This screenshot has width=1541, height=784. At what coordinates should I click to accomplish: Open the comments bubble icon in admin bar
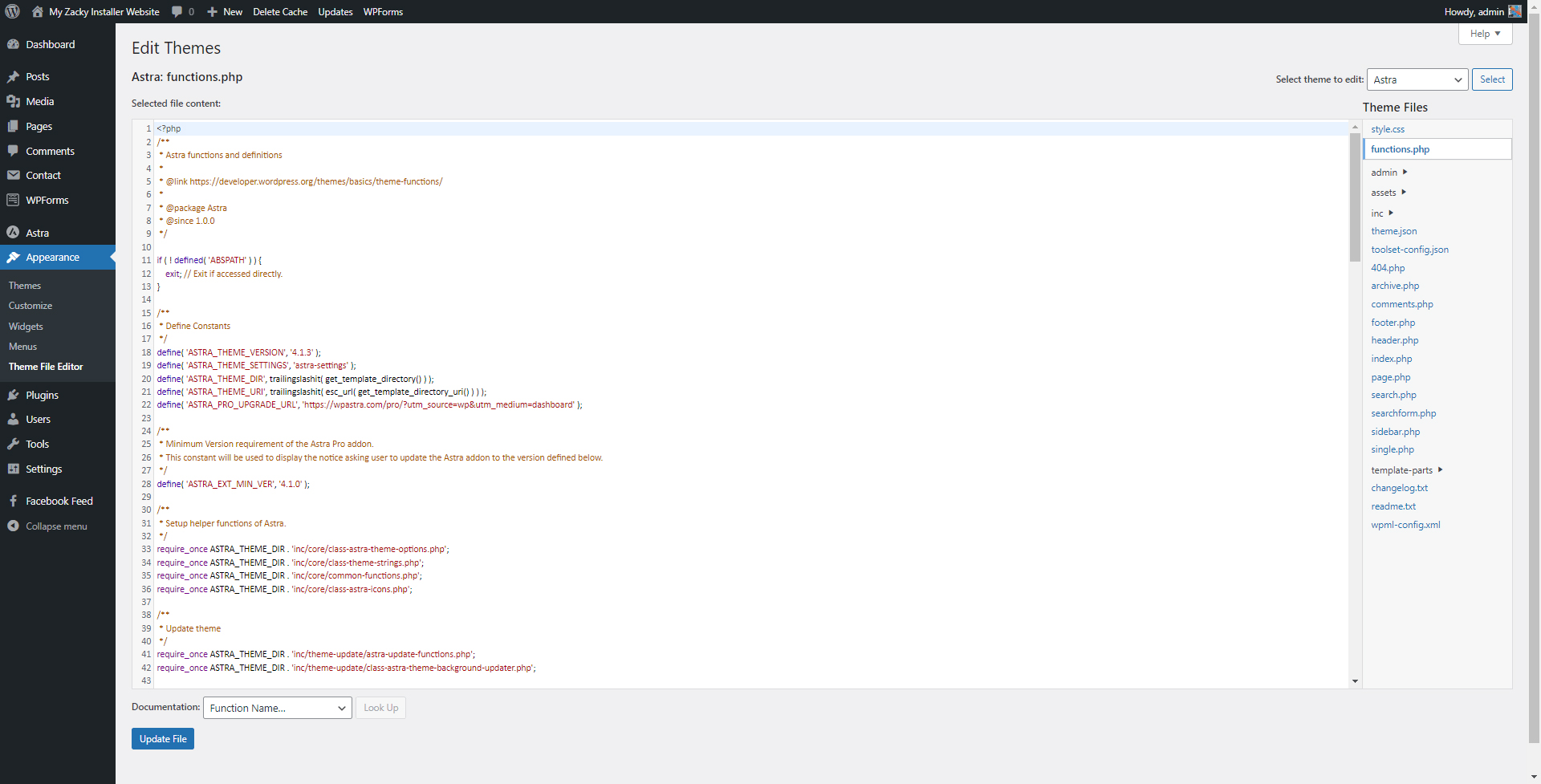177,11
